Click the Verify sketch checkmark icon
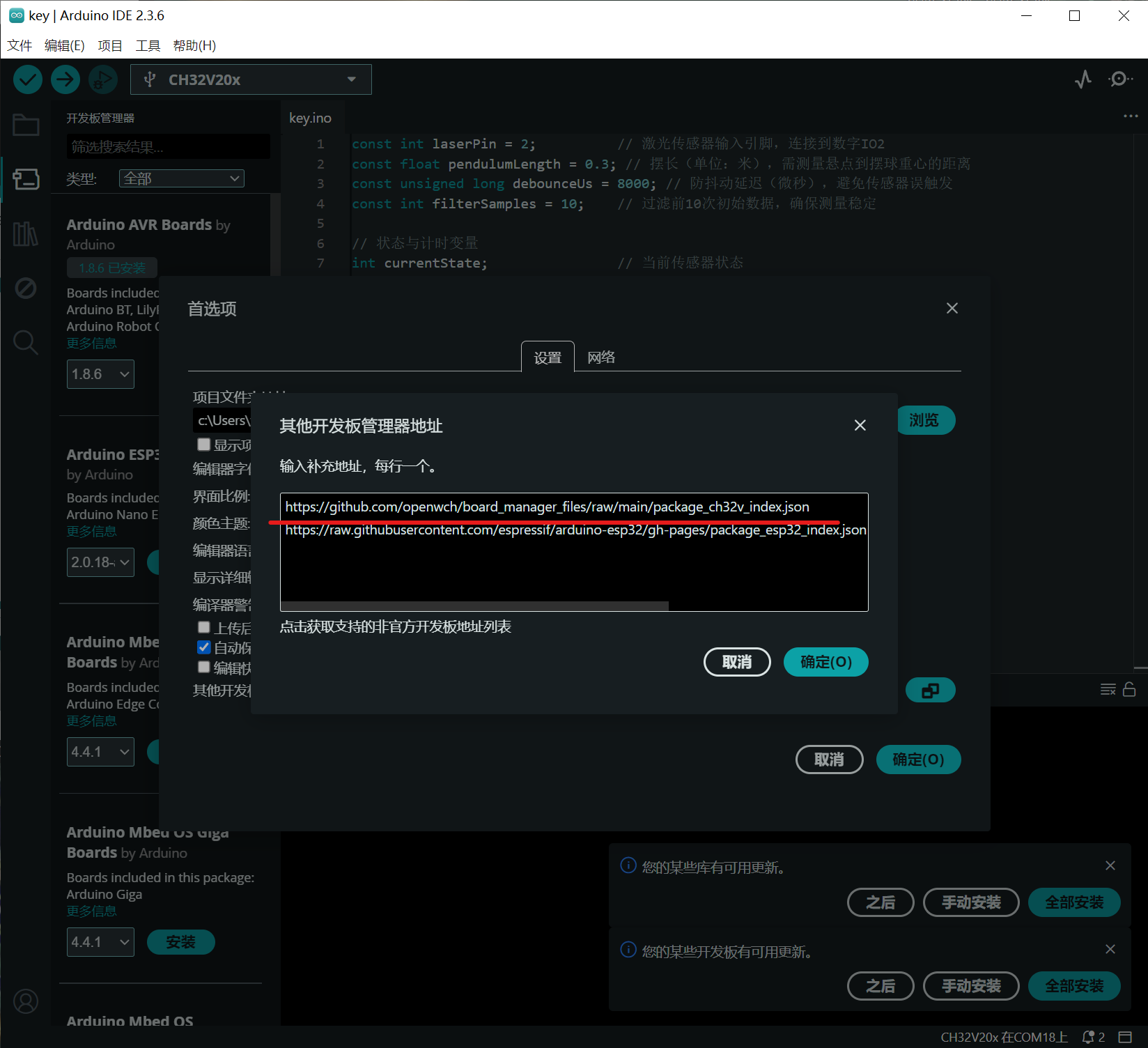The image size is (1148, 1048). (x=28, y=79)
